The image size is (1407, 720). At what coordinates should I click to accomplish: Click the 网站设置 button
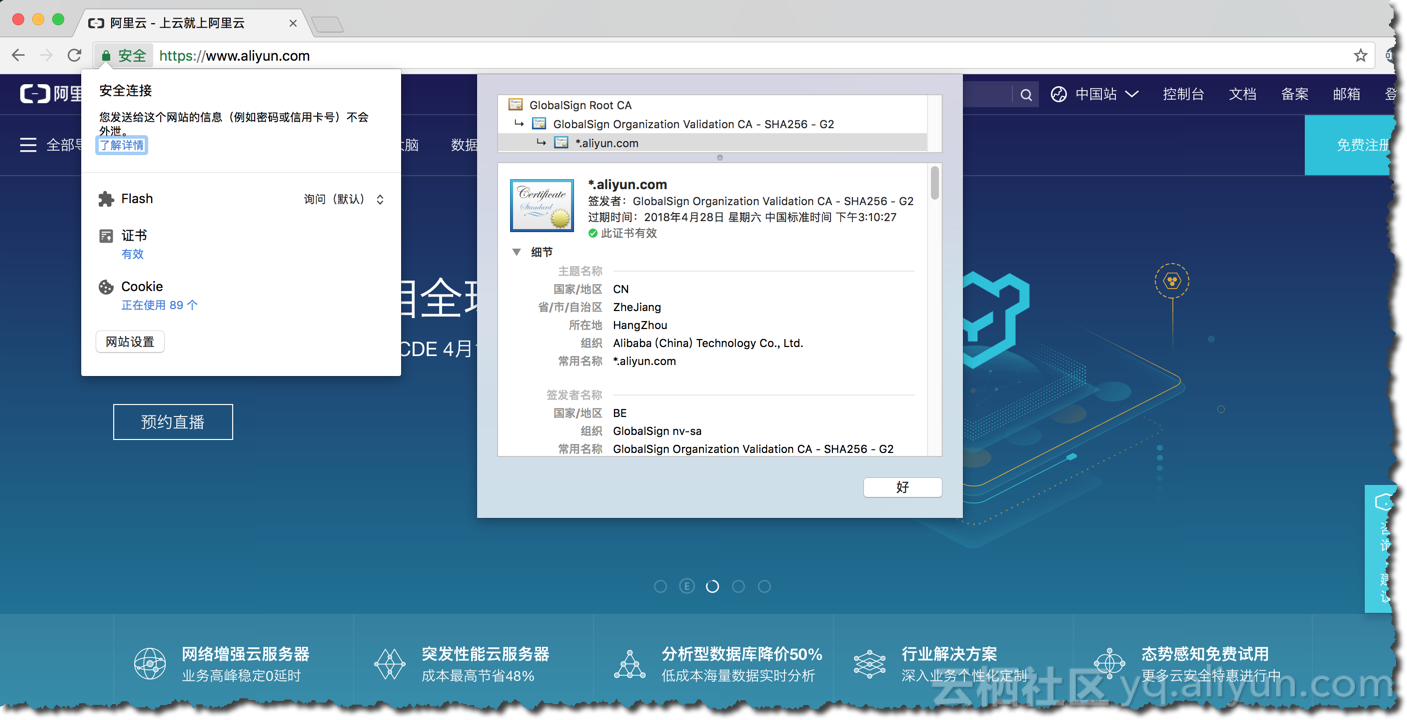(x=130, y=342)
